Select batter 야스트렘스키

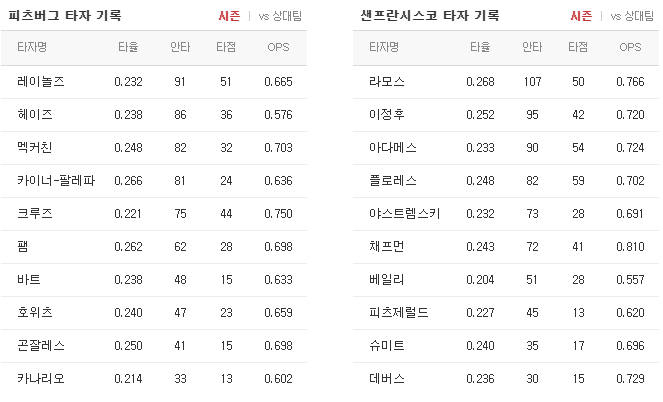404,213
